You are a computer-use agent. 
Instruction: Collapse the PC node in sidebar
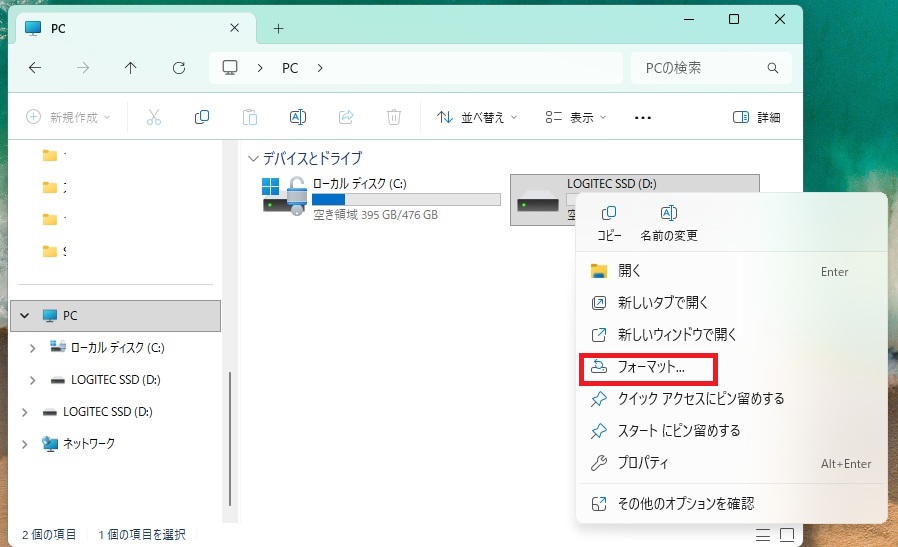25,316
